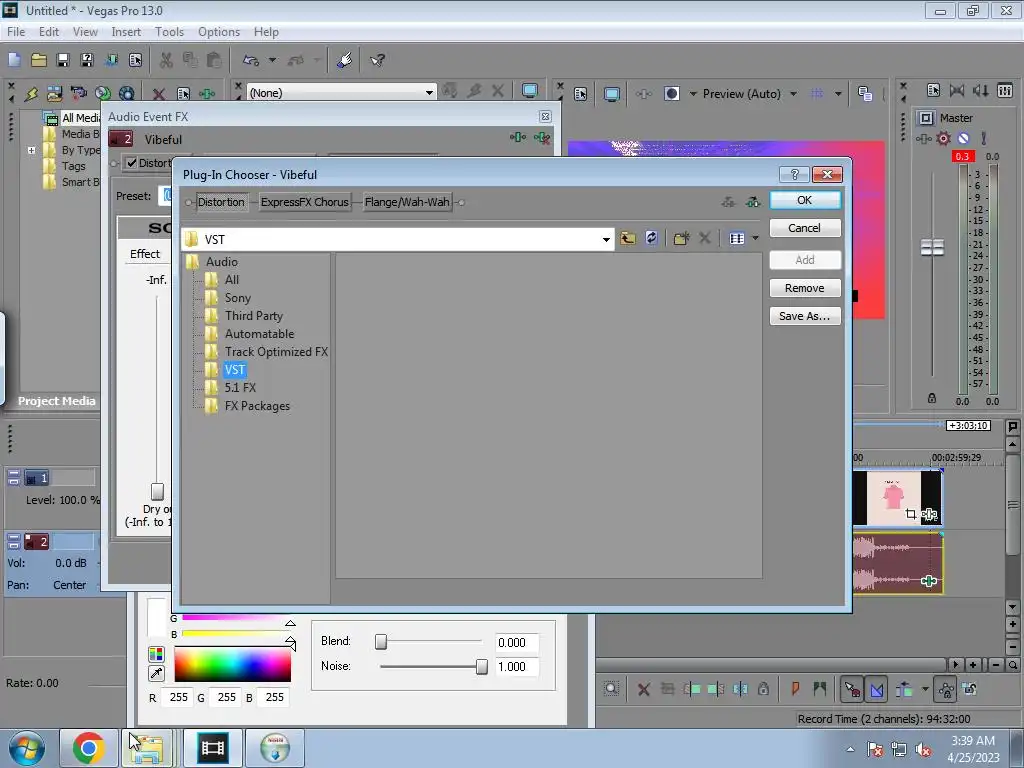Click the Refresh icon in Plug-In Chooser
1024x768 pixels.
click(651, 238)
